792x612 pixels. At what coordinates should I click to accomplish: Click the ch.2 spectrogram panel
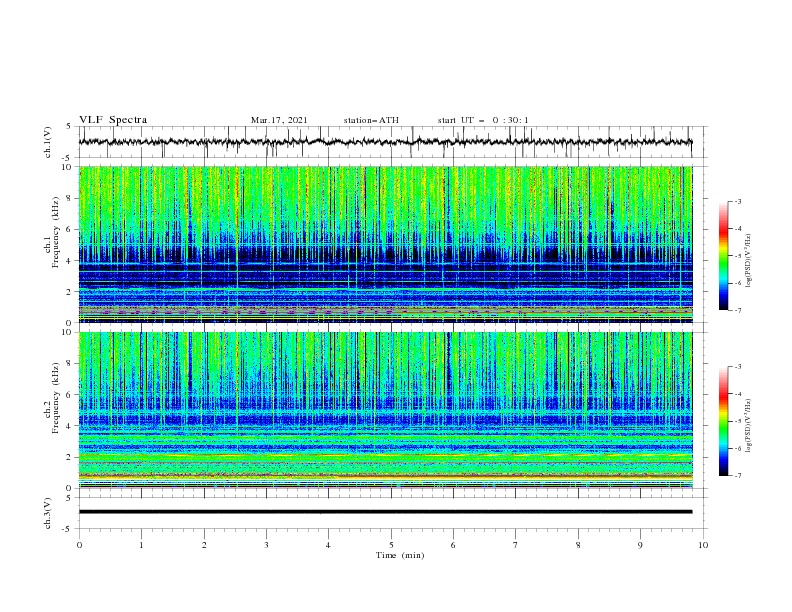click(x=385, y=410)
